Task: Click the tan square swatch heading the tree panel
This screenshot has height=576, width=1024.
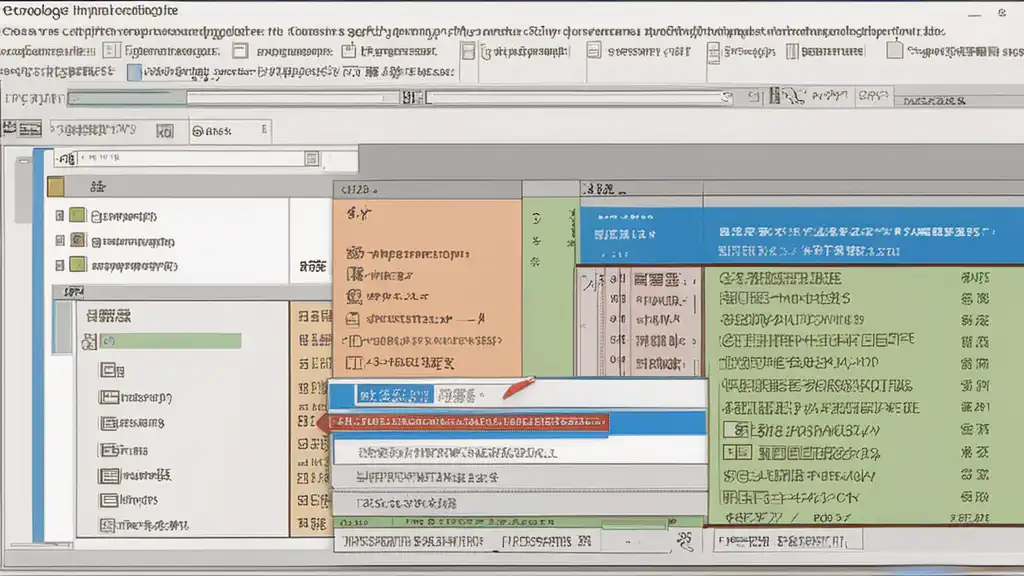Action: coord(56,187)
